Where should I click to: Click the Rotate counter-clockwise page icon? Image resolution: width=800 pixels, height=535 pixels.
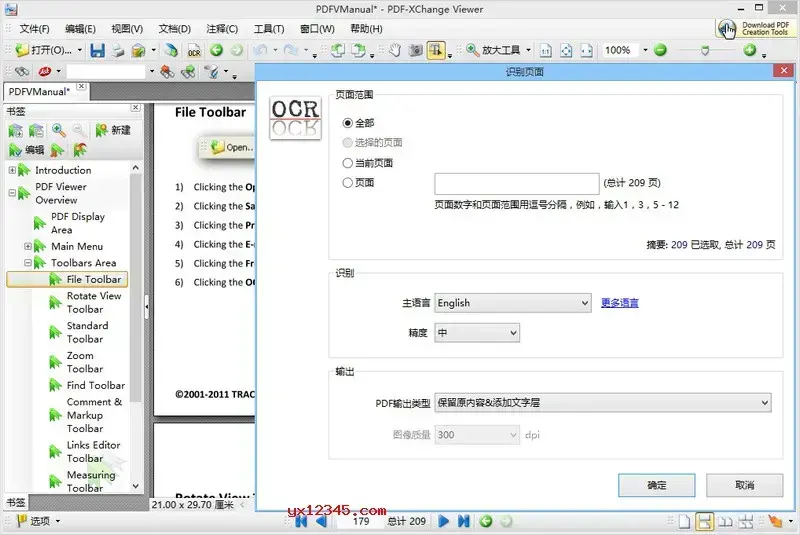[337, 50]
